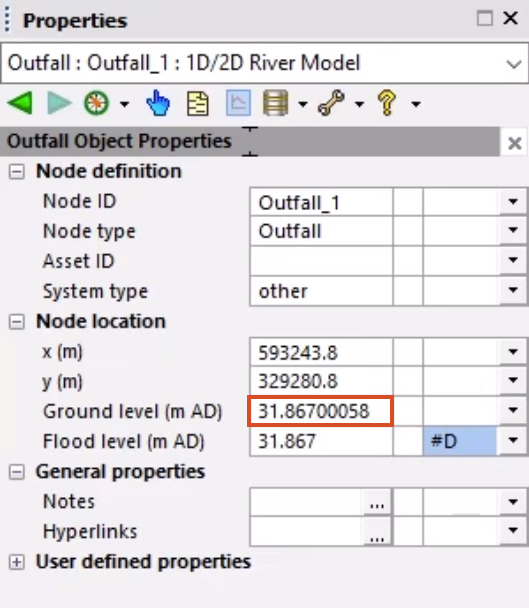Click the wrench tools icon

coord(331,103)
